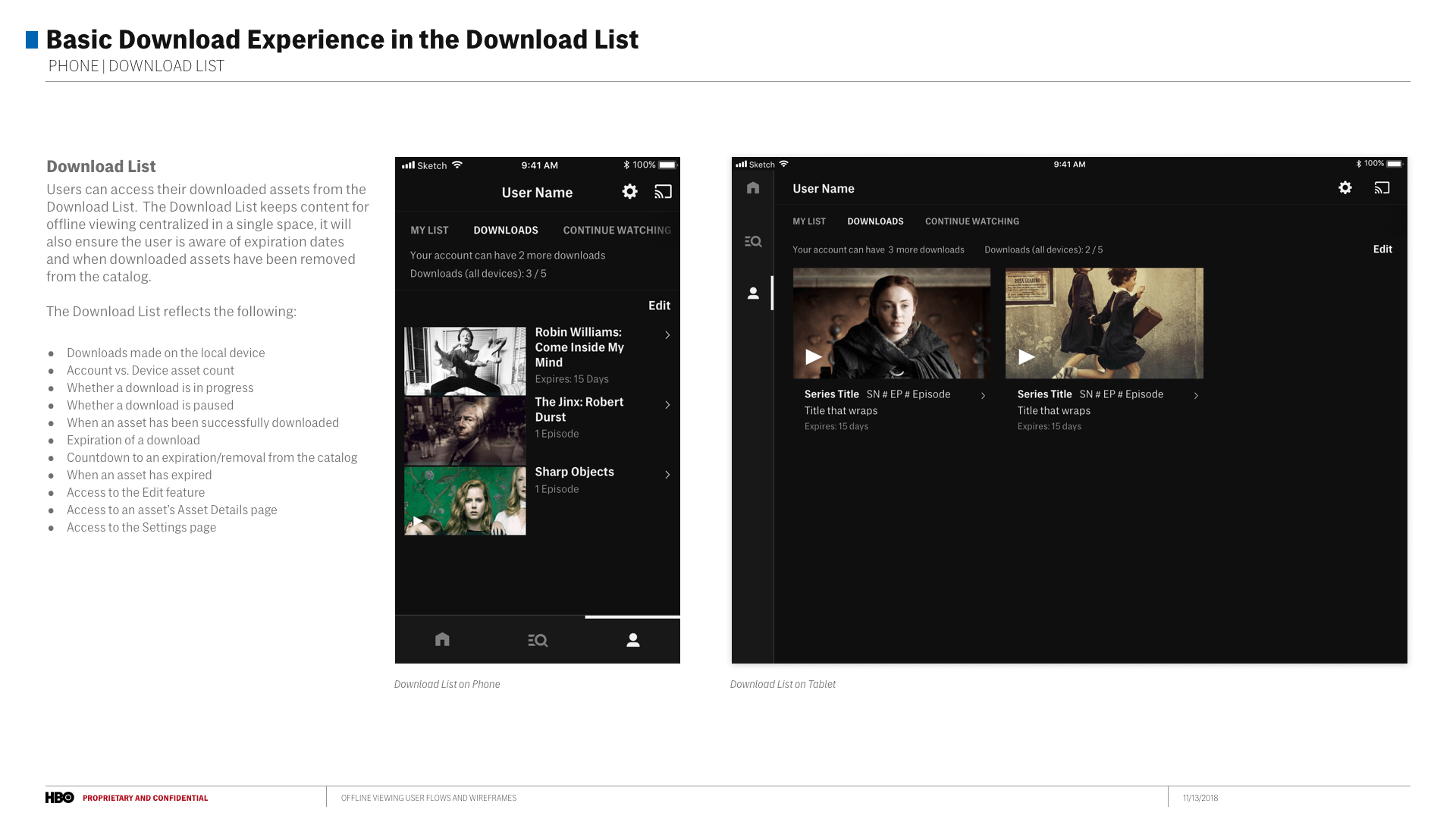Play first tablet episode with woman in fur
The height and width of the screenshot is (819, 1456).
(x=814, y=356)
